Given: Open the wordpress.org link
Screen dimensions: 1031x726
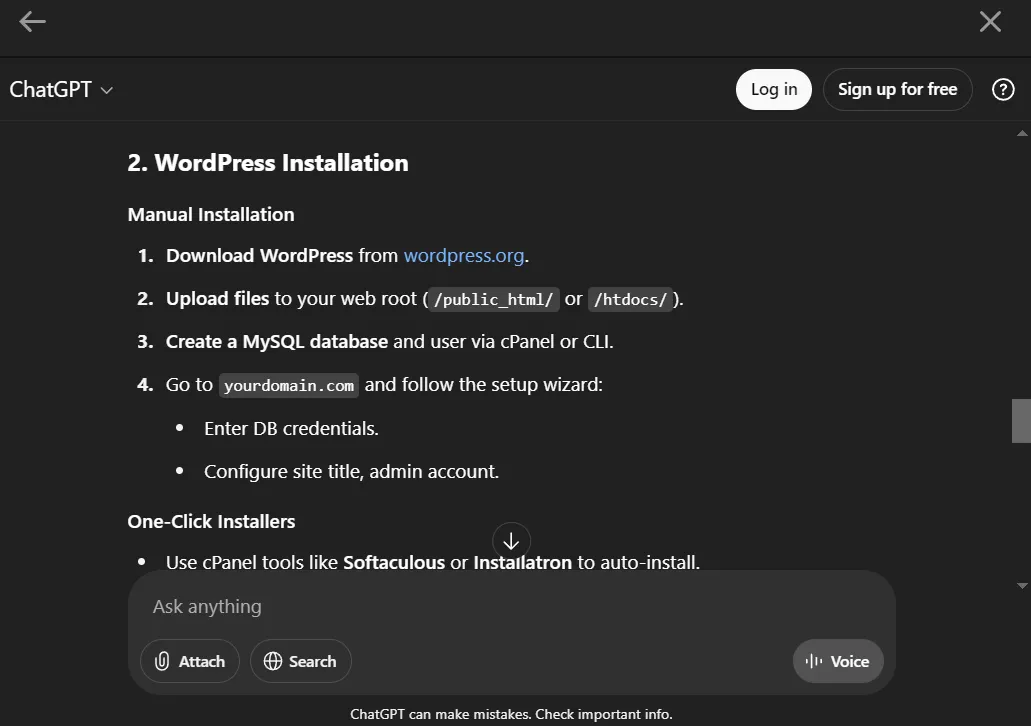Looking at the screenshot, I should (464, 256).
